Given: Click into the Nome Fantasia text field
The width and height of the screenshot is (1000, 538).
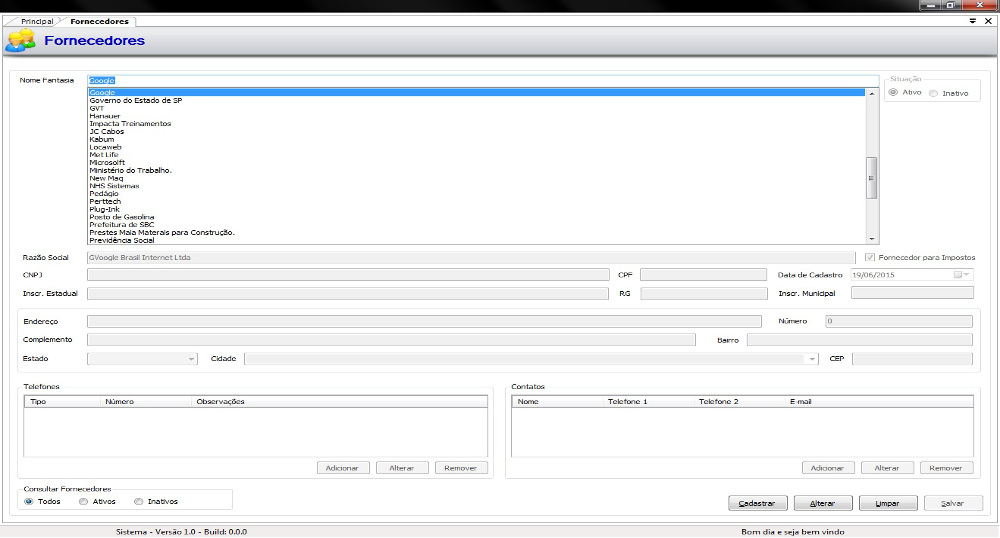Looking at the screenshot, I should tap(480, 80).
